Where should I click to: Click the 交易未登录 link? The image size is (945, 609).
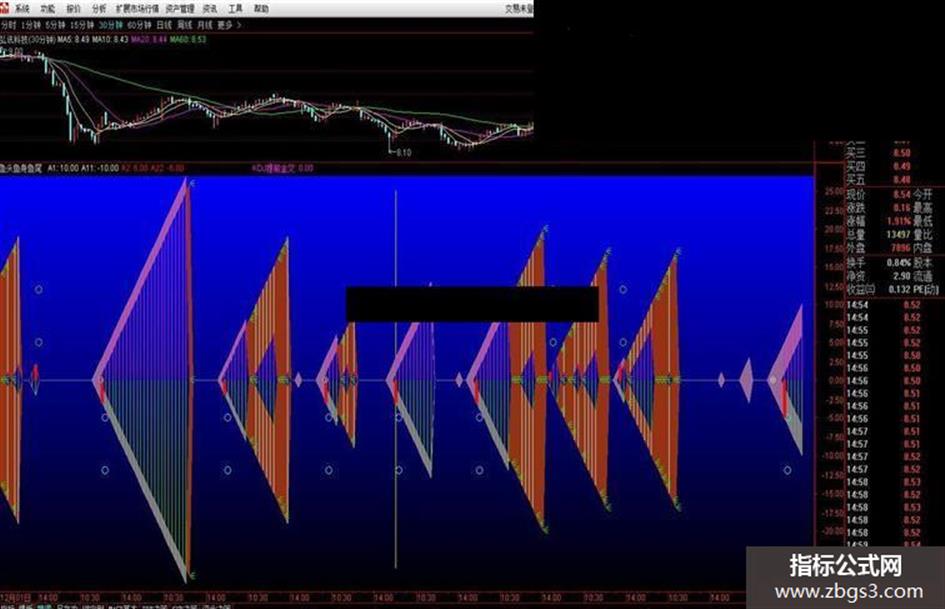click(519, 9)
